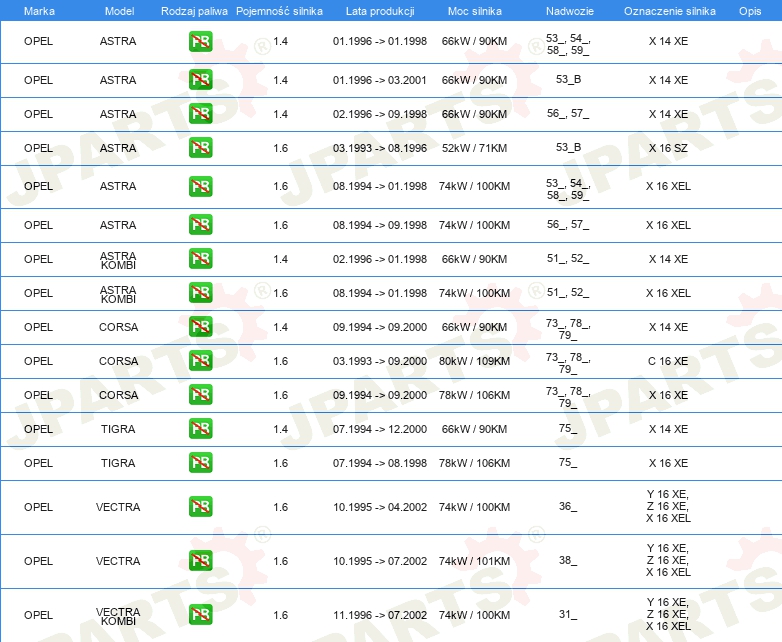Click petrol icon in Corsa C 16 XE row
Image resolution: width=782 pixels, height=642 pixels.
coord(200,361)
